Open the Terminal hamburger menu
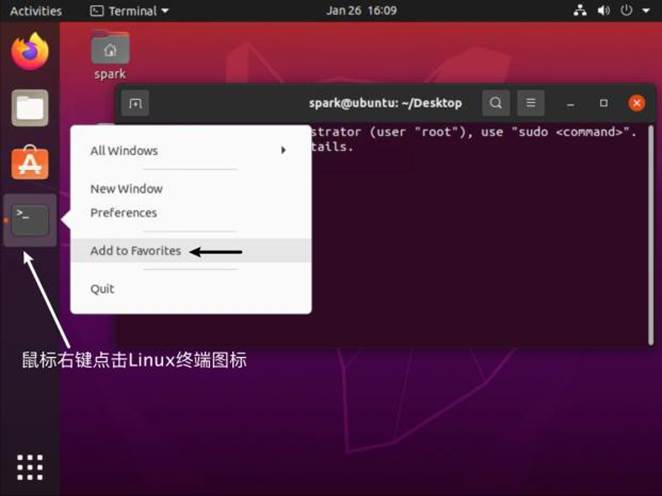Viewport: 662px width, 496px height. 531,103
